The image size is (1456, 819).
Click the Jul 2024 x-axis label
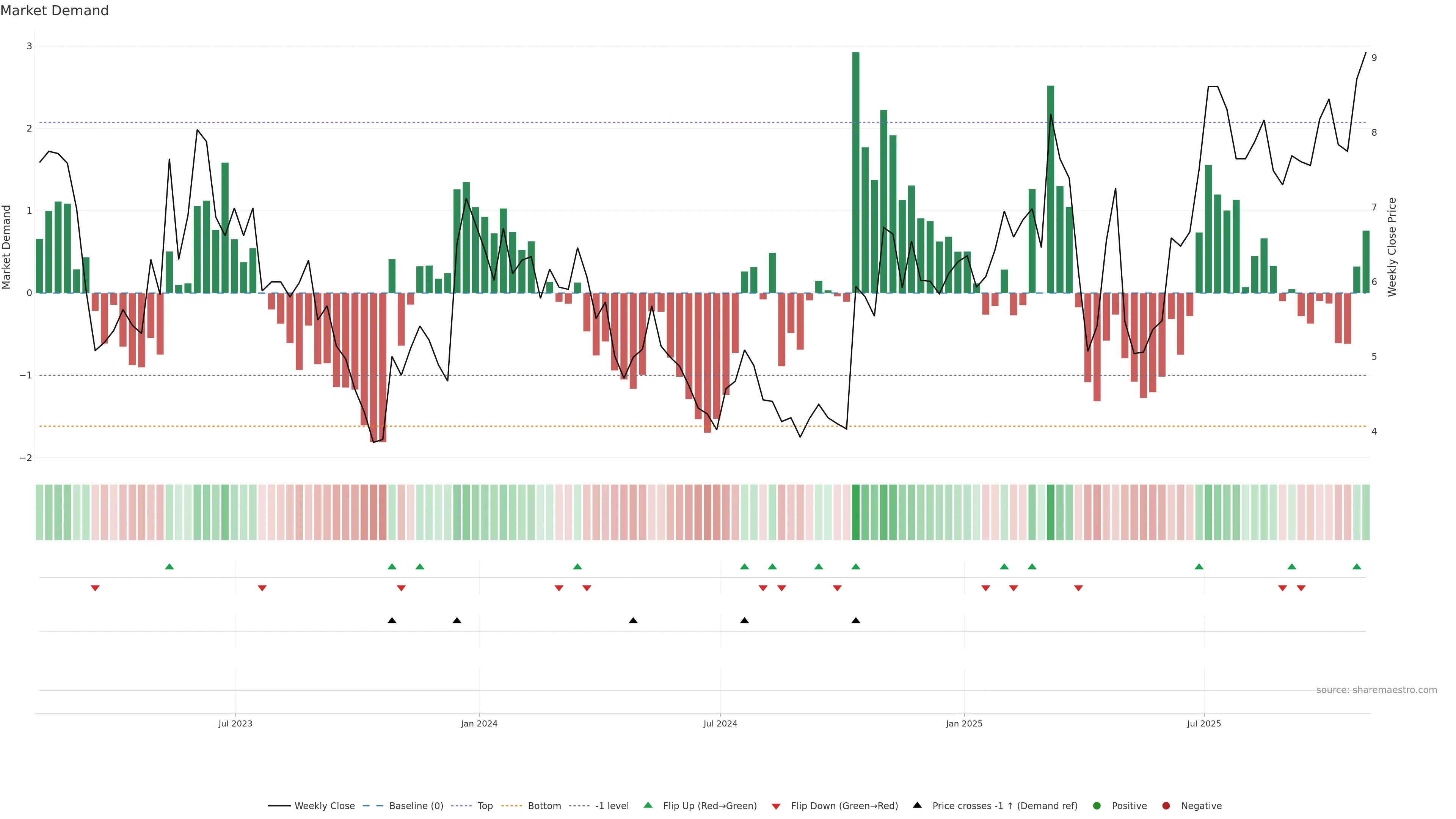click(x=720, y=723)
